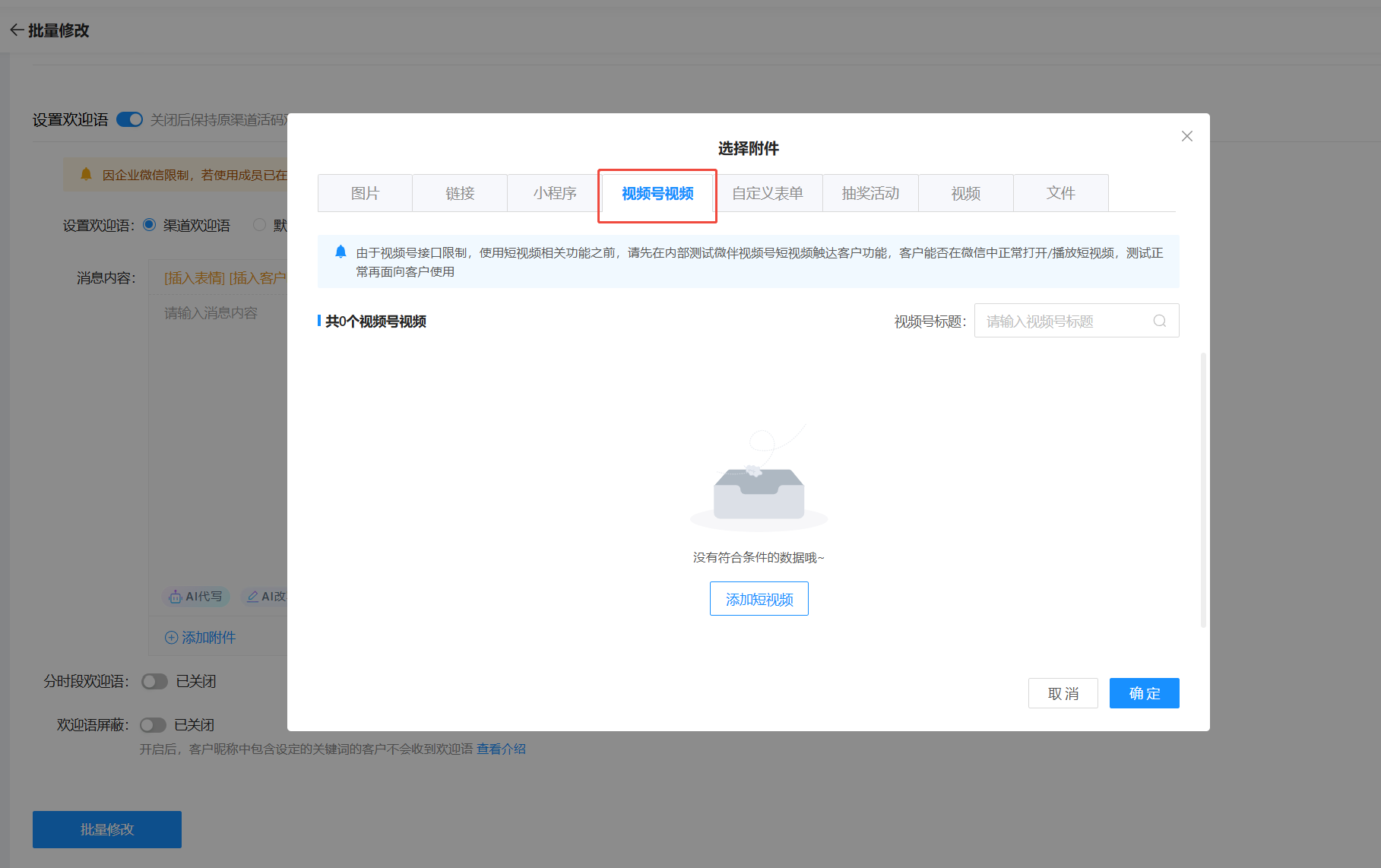Focus the 请输入视频号标题 search field

(1064, 321)
